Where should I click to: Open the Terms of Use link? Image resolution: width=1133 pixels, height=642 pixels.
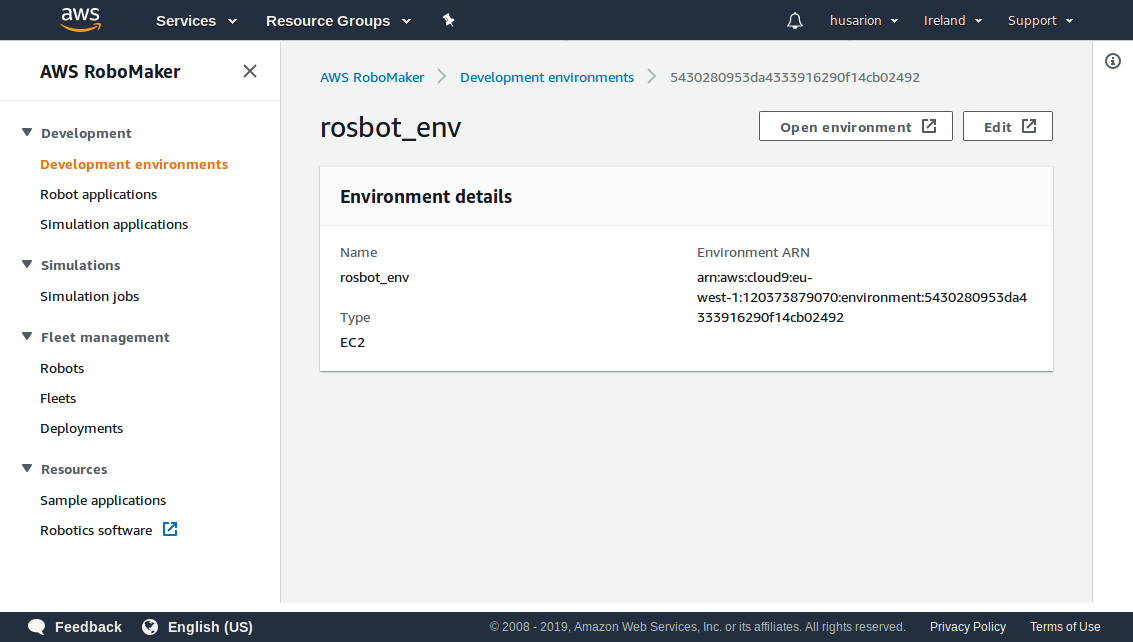click(x=1065, y=627)
